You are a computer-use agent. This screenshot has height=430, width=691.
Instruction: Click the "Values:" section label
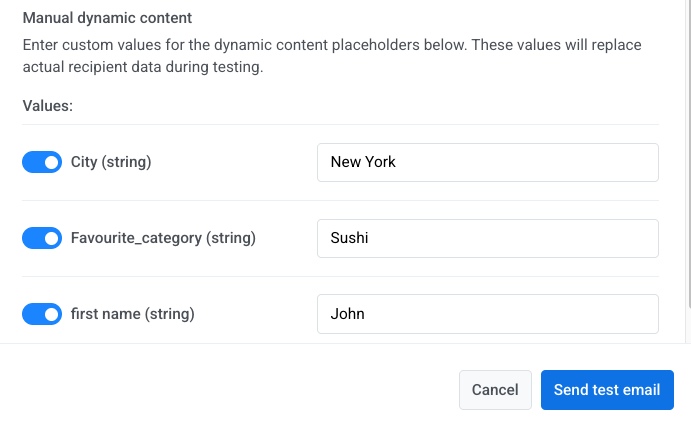tap(47, 105)
